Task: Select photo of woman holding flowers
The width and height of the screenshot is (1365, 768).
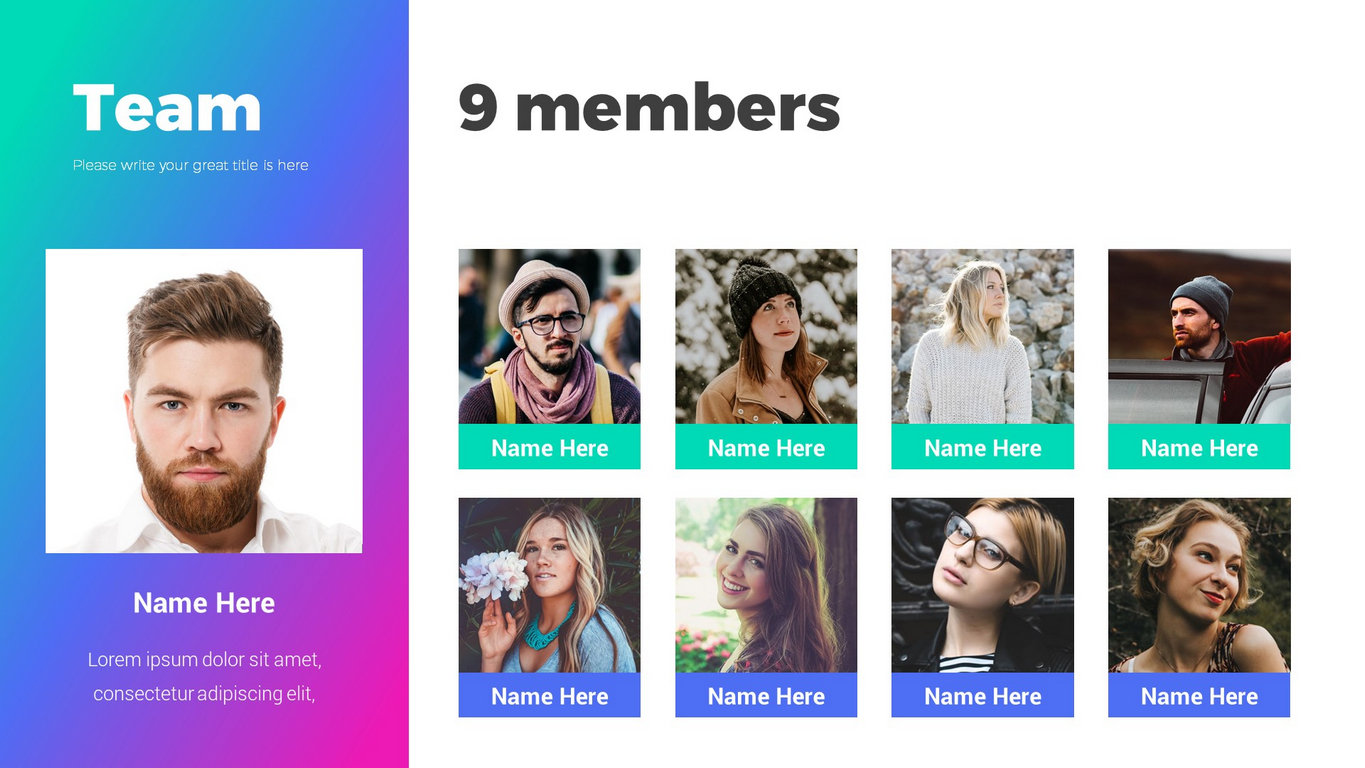Action: 549,585
